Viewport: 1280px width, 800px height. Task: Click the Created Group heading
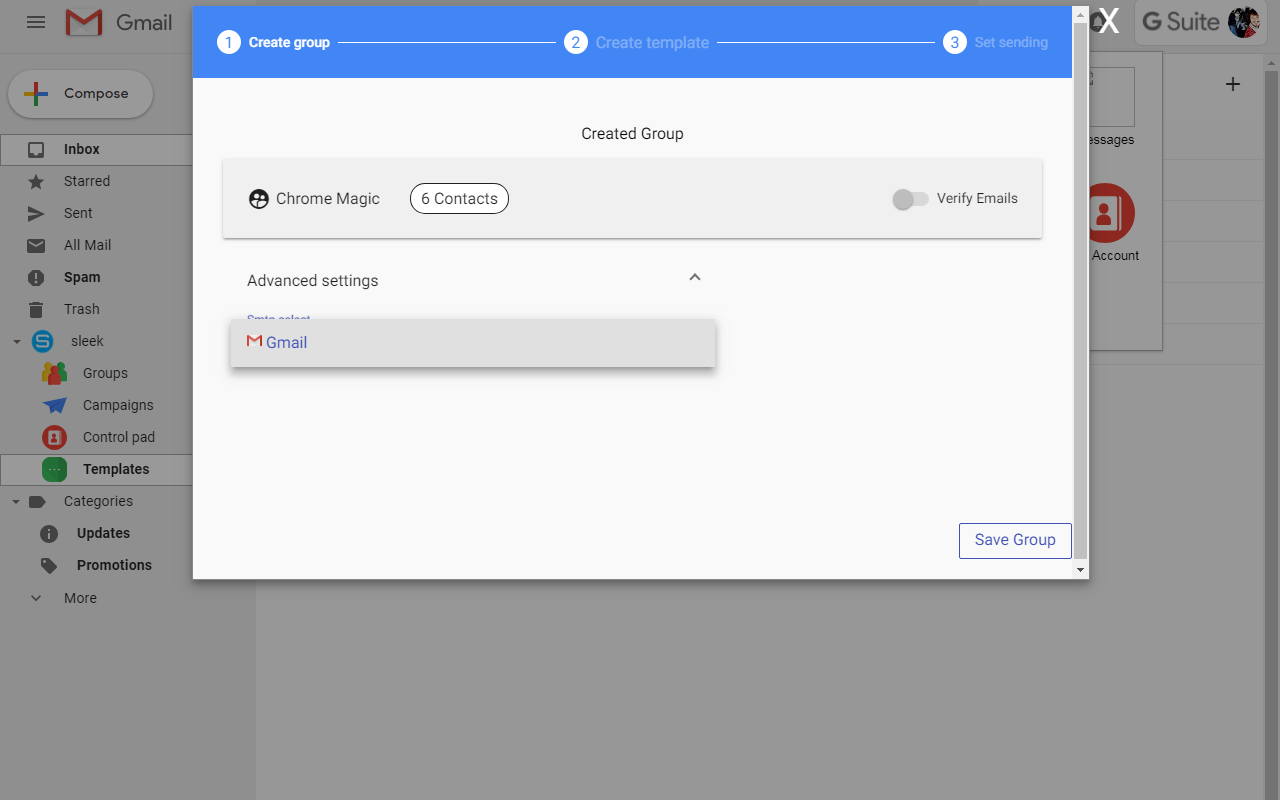pyautogui.click(x=632, y=134)
